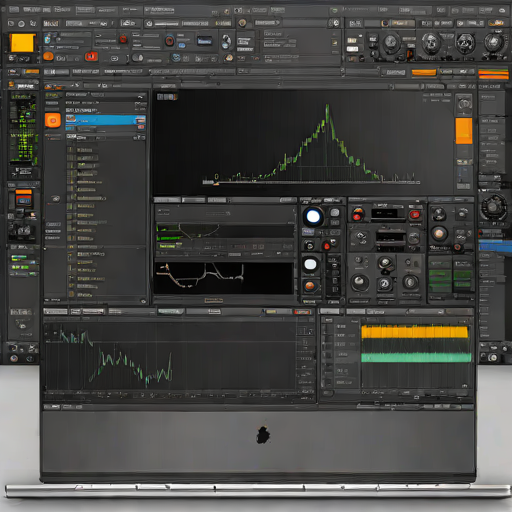Click the tallest peak in the spectrum display
Image resolution: width=512 pixels, height=512 pixels.
coord(327,107)
